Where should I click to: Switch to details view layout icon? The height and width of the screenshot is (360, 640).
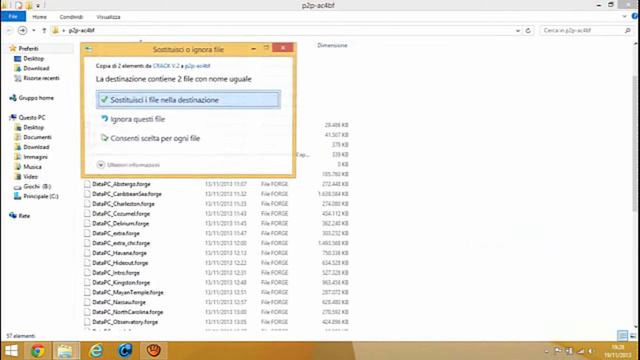click(622, 336)
